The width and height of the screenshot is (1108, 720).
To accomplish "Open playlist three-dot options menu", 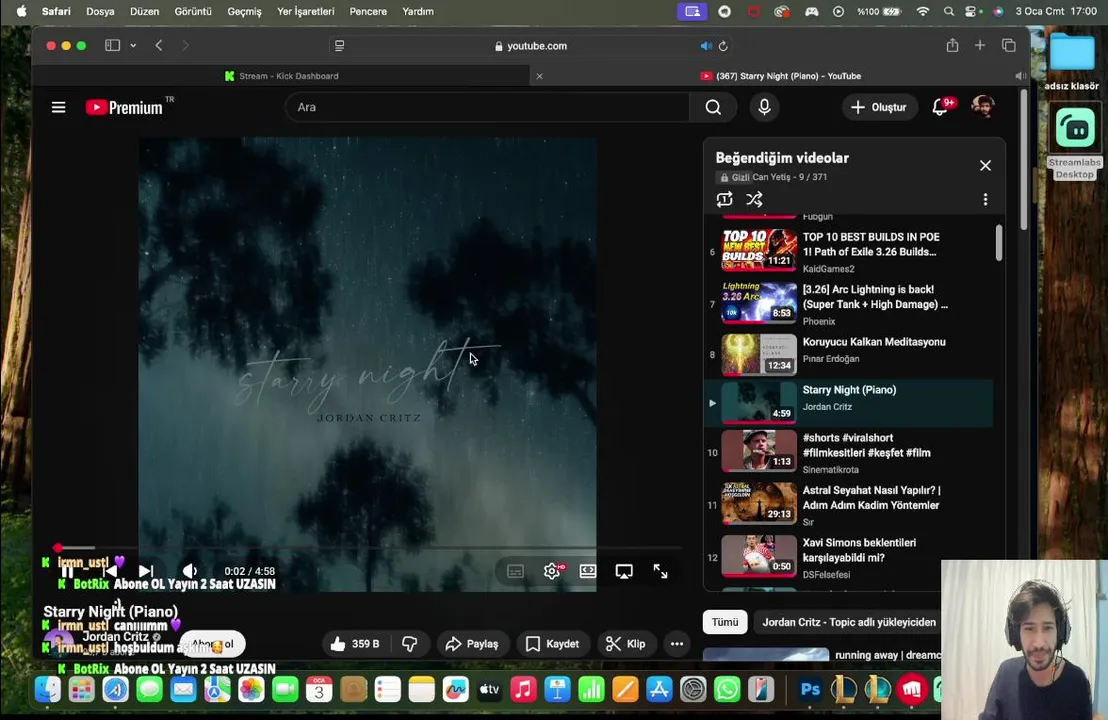I will pos(985,199).
